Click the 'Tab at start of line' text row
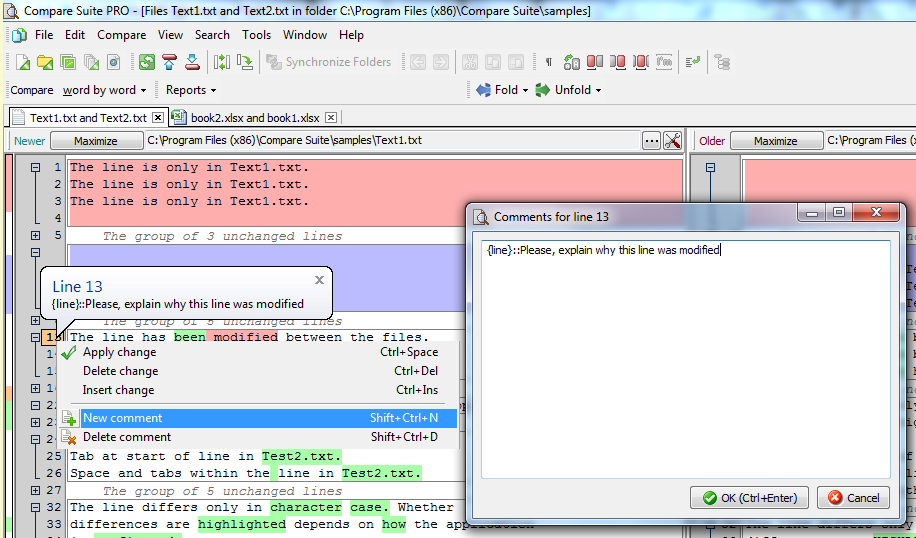This screenshot has width=916, height=538. (x=206, y=456)
